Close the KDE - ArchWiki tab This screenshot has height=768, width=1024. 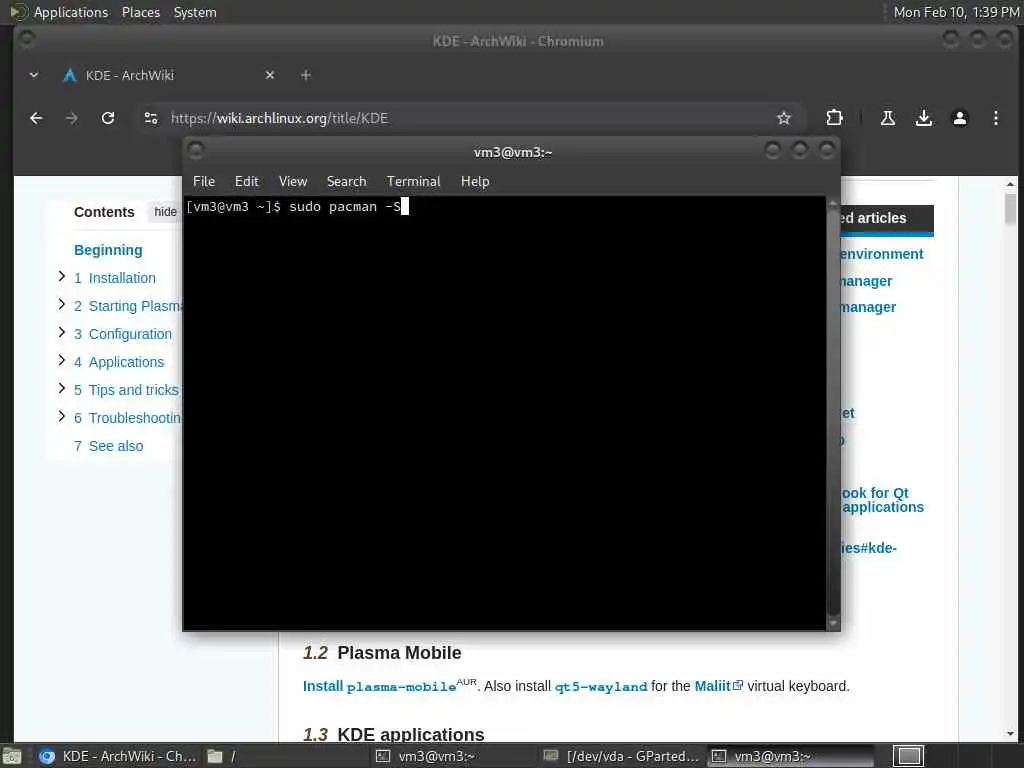pos(270,75)
